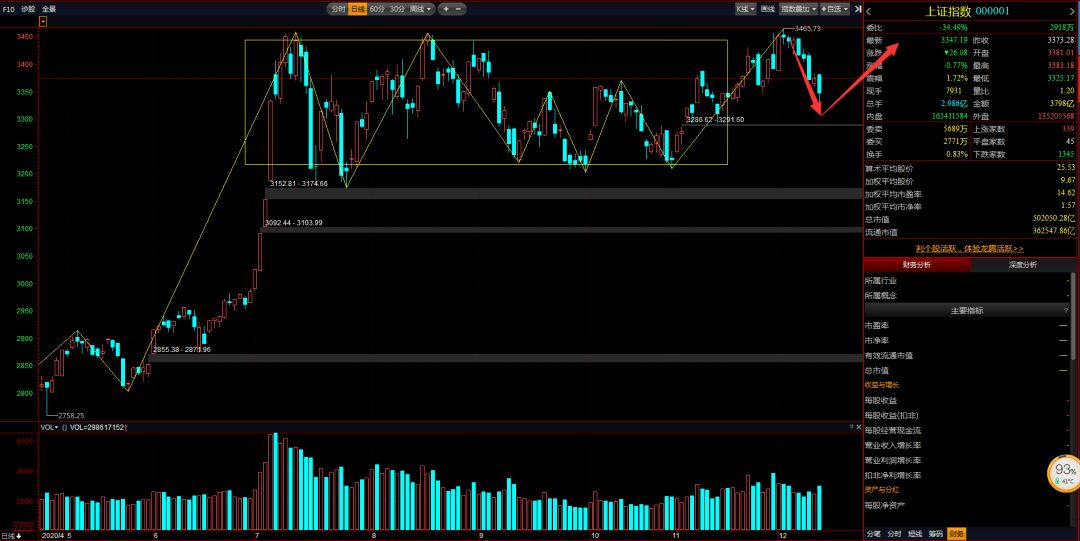The height and width of the screenshot is (541, 1080).
Task: Open the VOL indicator selector
Action: point(48,427)
